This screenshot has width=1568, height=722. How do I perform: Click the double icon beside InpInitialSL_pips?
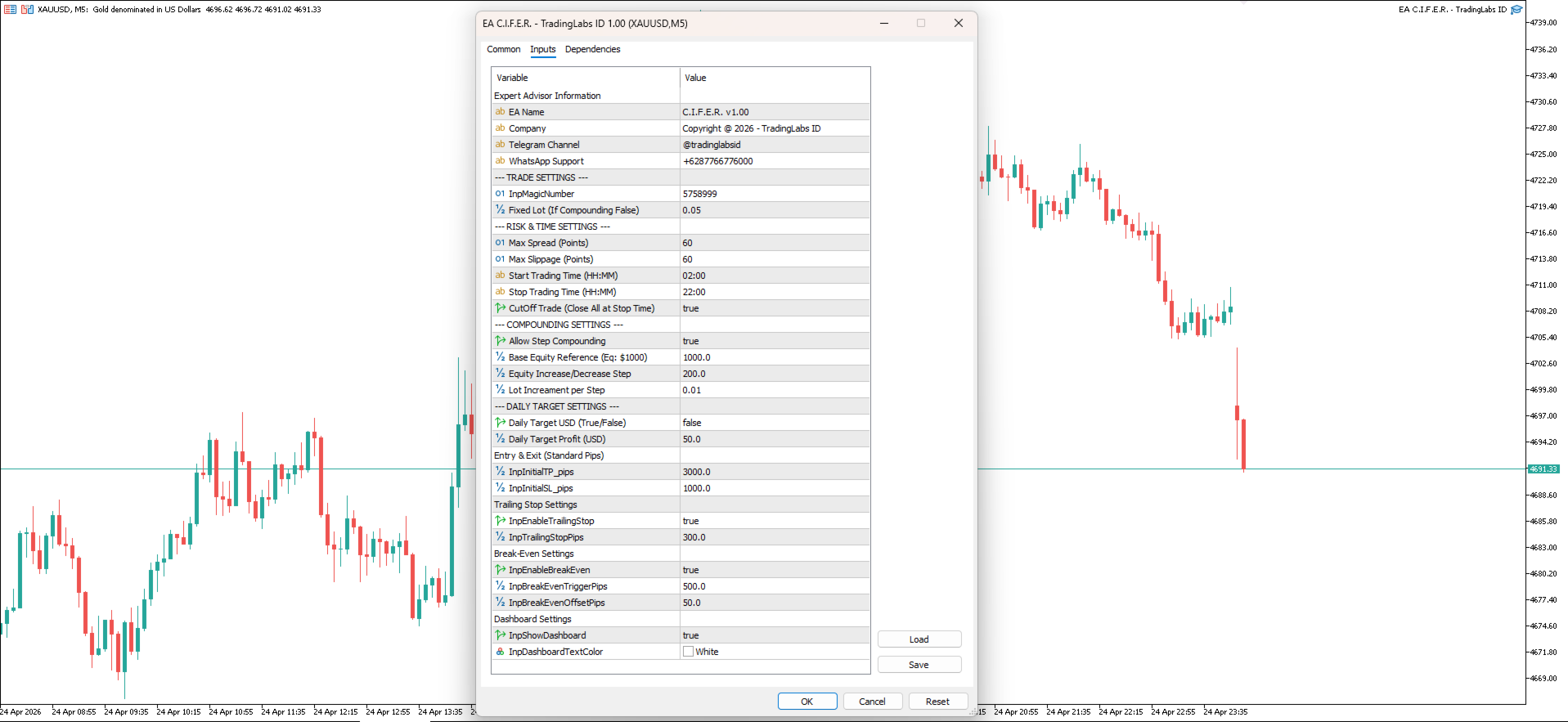500,488
